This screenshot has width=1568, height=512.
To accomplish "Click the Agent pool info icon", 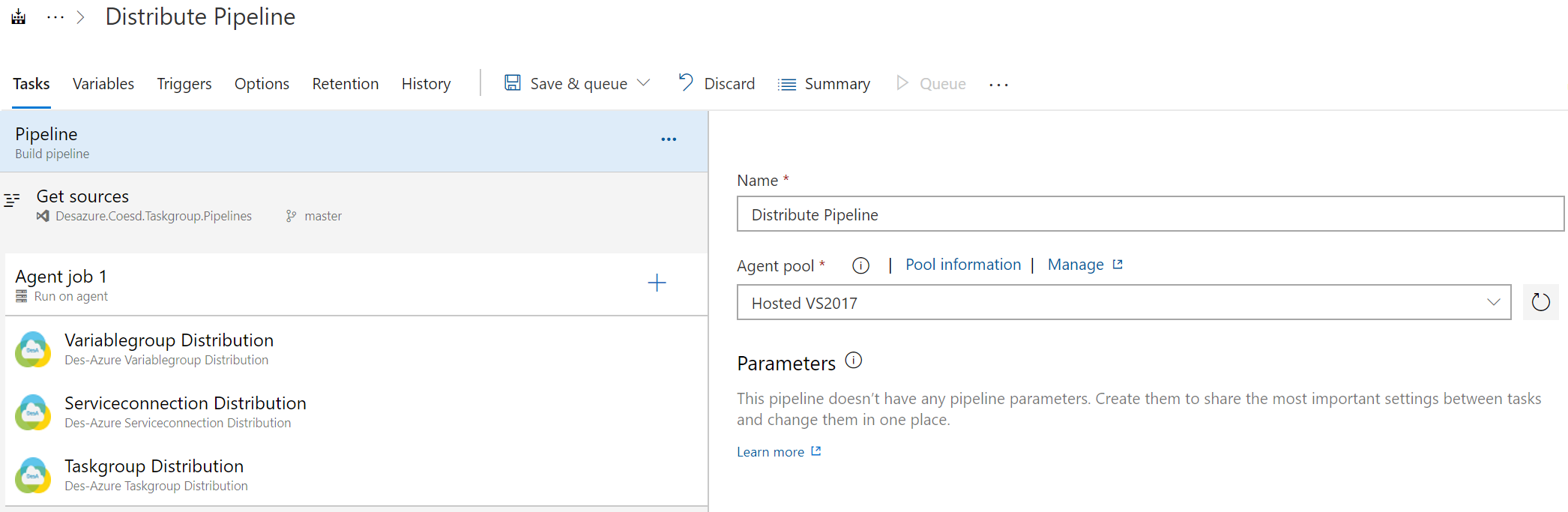I will [x=860, y=265].
